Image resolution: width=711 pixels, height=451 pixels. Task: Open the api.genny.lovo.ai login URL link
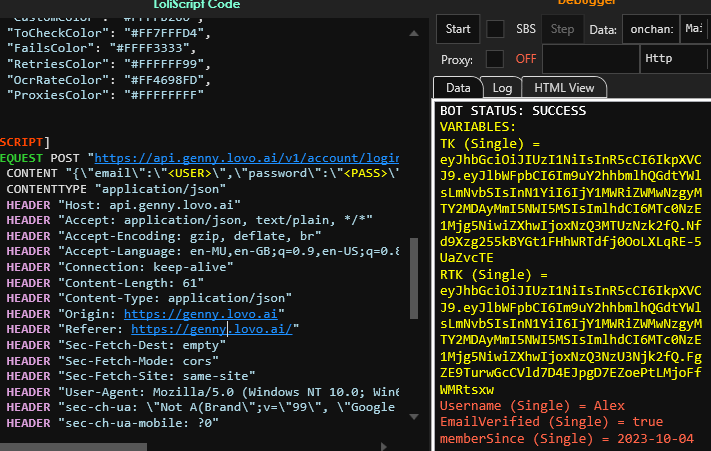[x=247, y=158]
